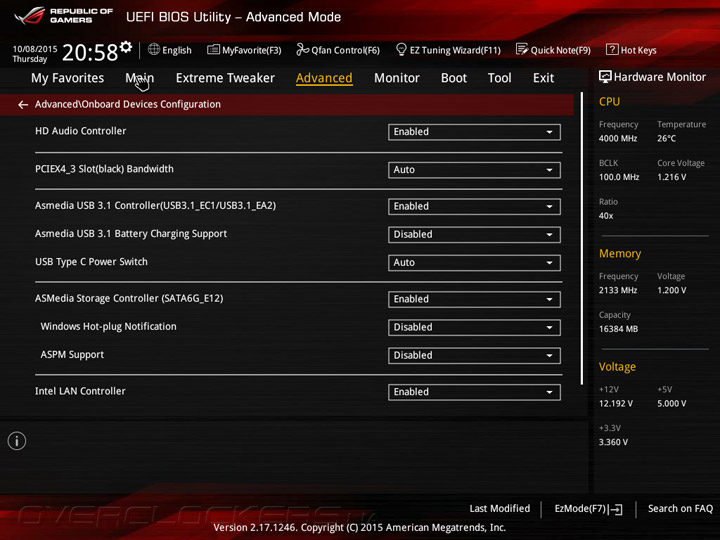Click the info circle icon

[x=17, y=441]
